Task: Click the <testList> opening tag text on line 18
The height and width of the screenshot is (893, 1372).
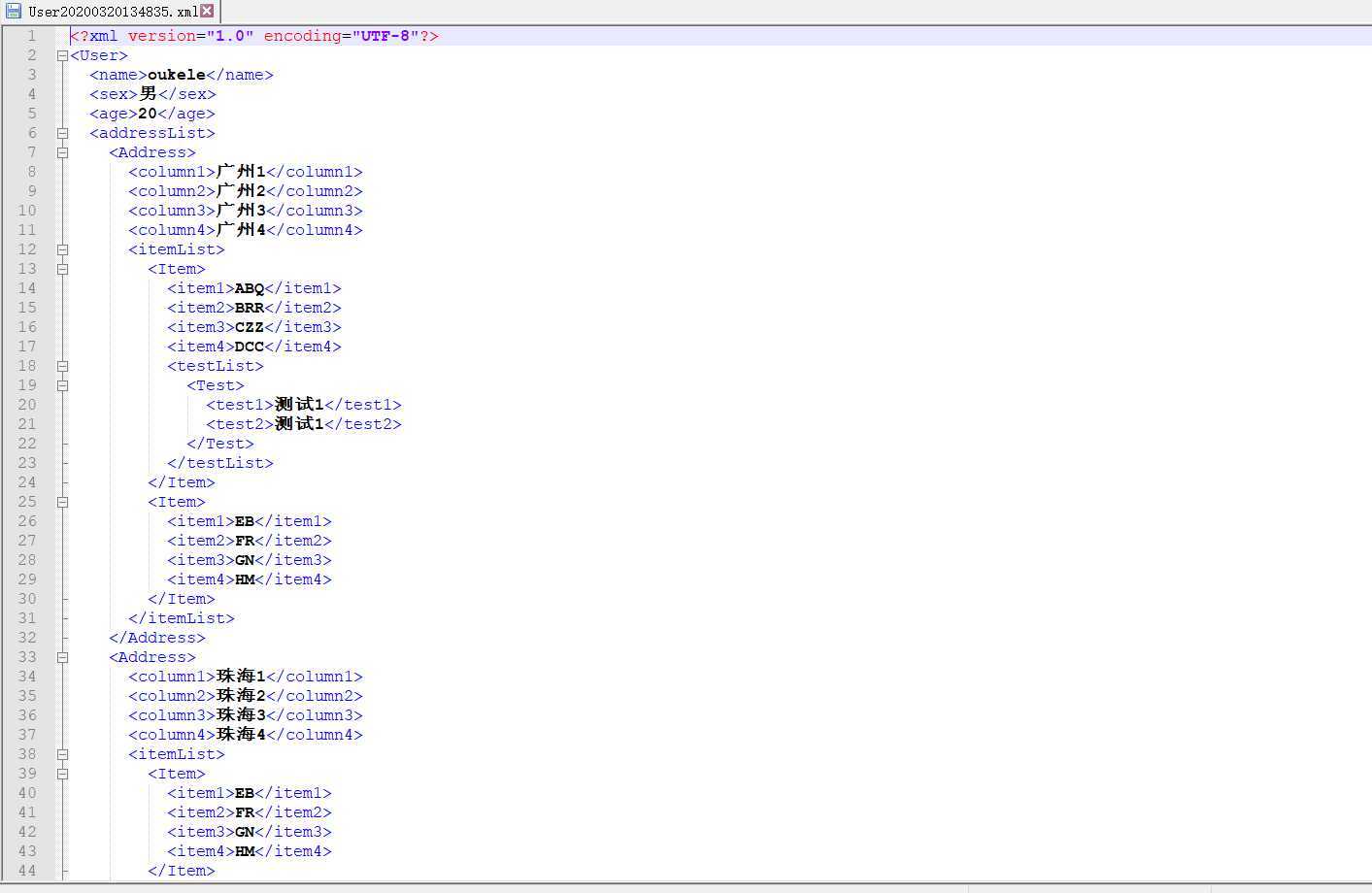Action: [x=216, y=366]
